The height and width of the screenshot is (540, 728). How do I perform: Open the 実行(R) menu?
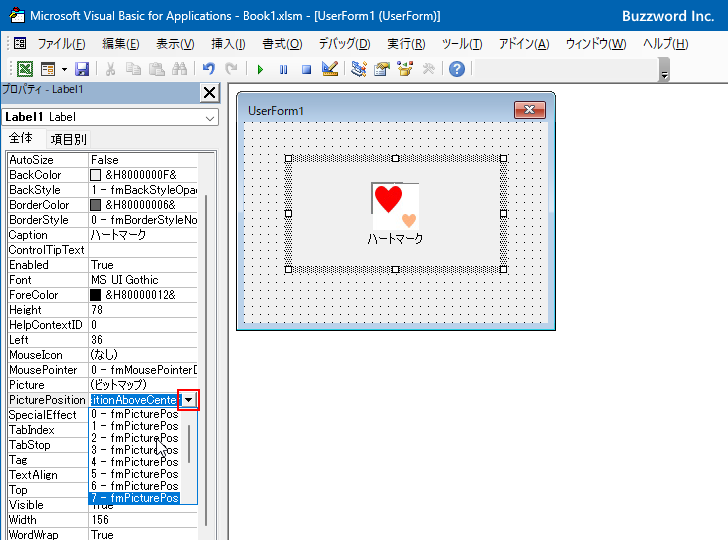point(406,44)
